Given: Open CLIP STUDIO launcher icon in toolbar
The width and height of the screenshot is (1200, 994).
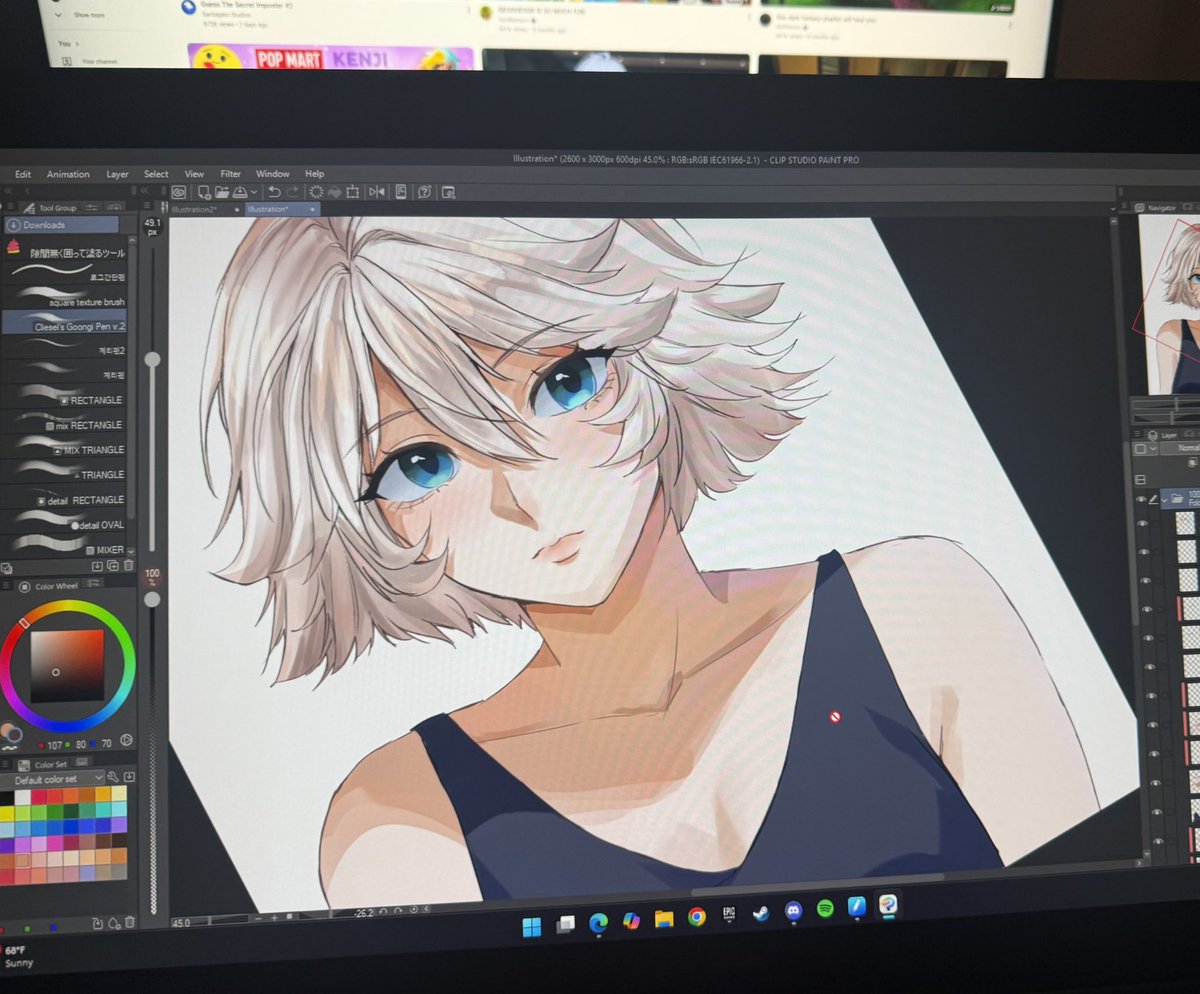Looking at the screenshot, I should 179,192.
